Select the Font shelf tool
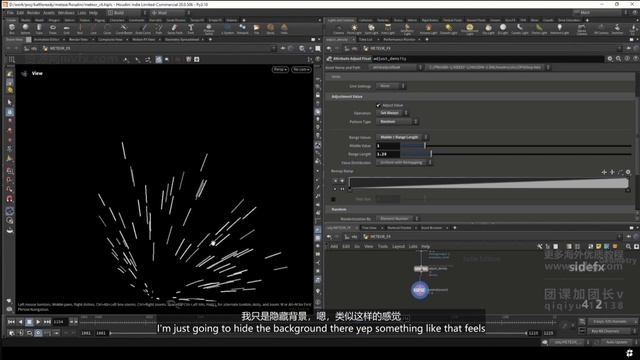640x360 pixels. [x=191, y=29]
